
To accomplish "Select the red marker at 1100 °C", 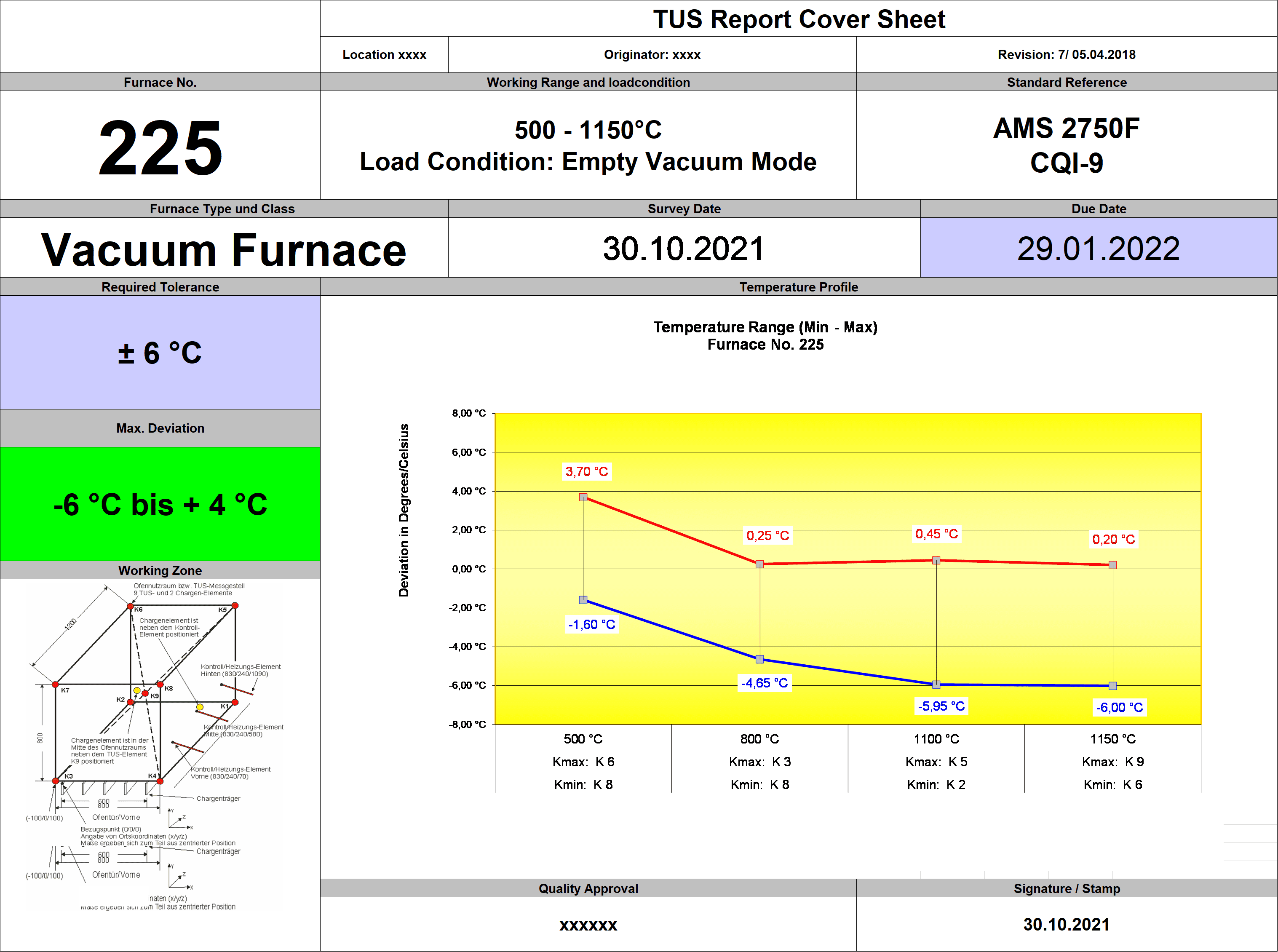I will click(x=936, y=560).
